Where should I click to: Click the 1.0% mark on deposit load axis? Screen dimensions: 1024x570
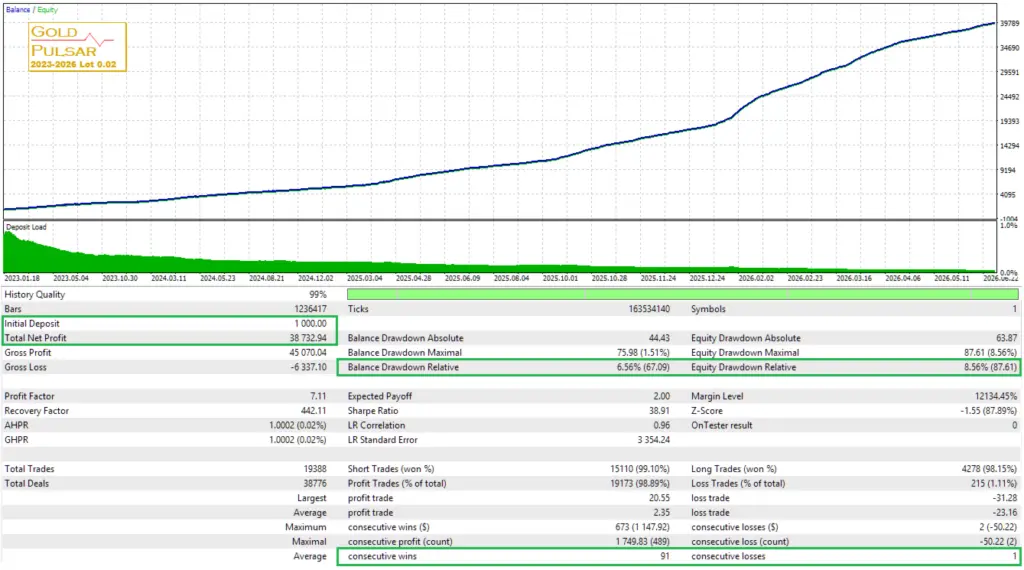pos(1009,225)
